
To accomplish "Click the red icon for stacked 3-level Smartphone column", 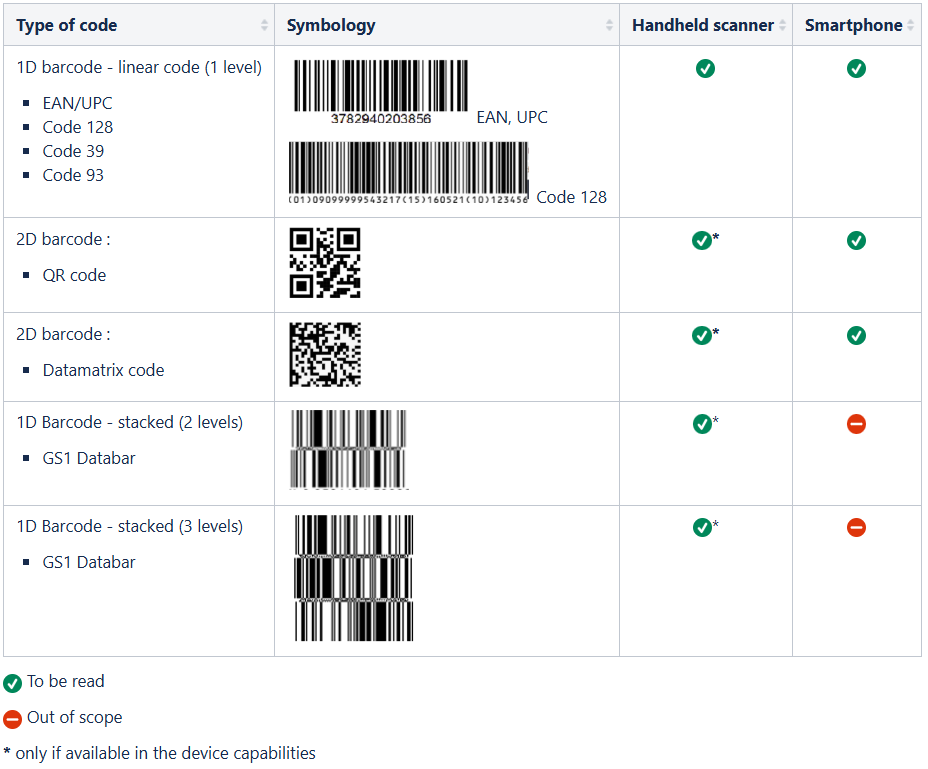I will click(856, 527).
